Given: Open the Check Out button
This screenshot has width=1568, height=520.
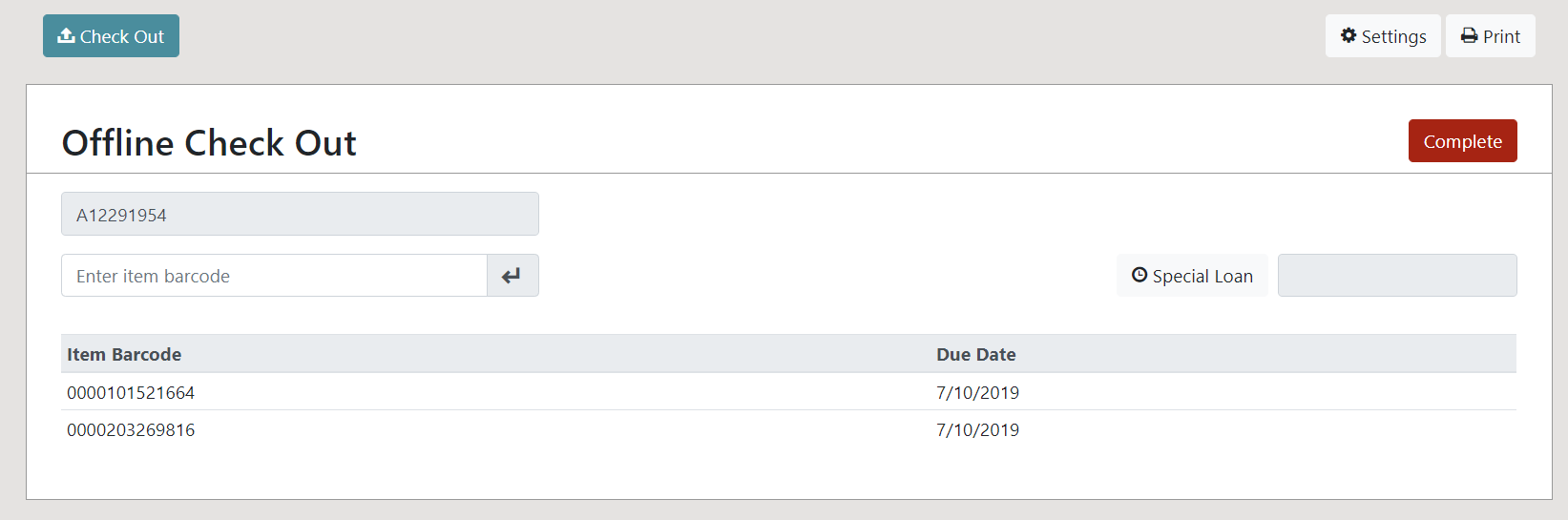Looking at the screenshot, I should click(x=111, y=36).
